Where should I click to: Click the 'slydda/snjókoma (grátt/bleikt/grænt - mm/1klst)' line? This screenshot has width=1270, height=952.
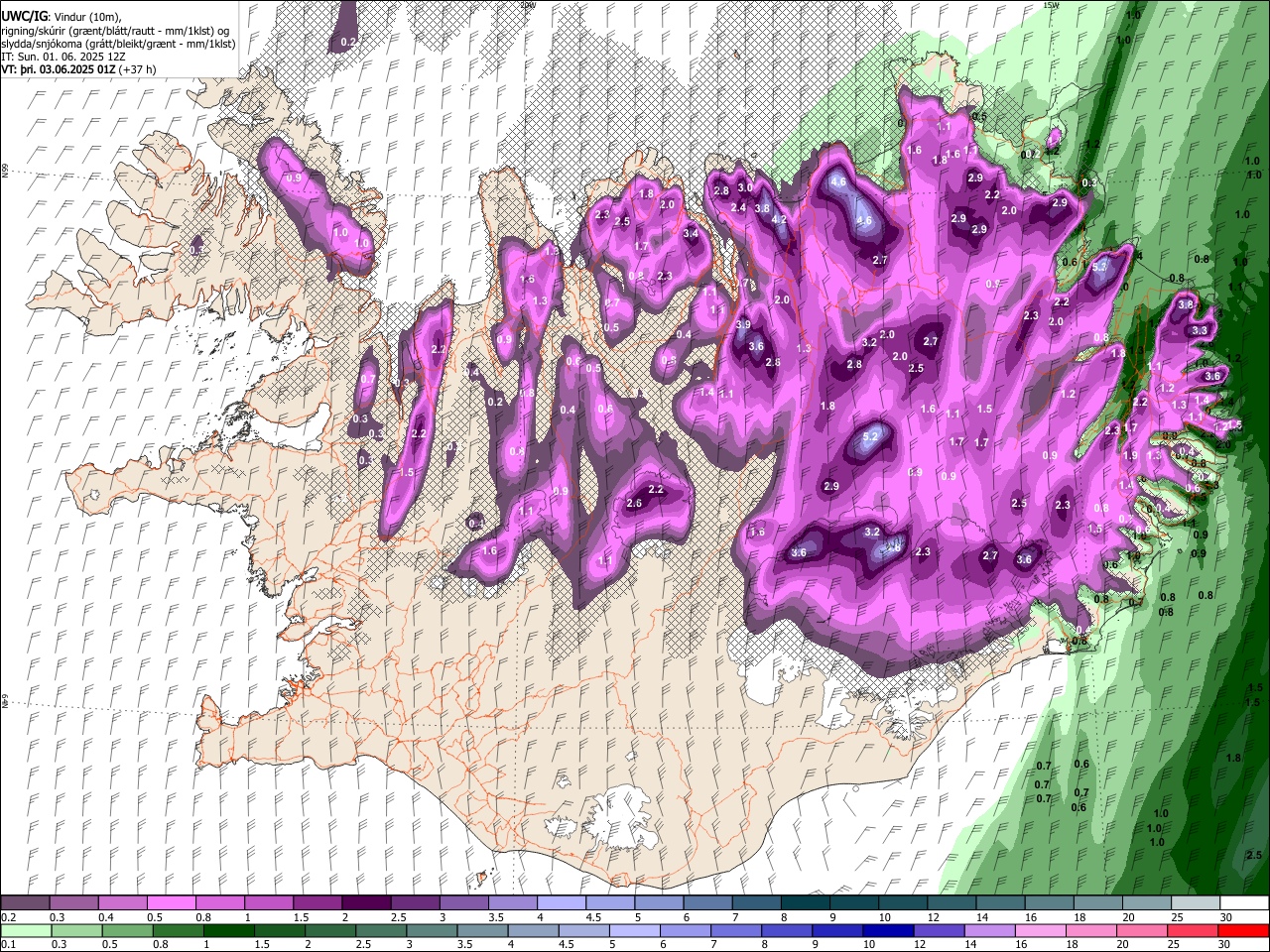pyautogui.click(x=118, y=44)
